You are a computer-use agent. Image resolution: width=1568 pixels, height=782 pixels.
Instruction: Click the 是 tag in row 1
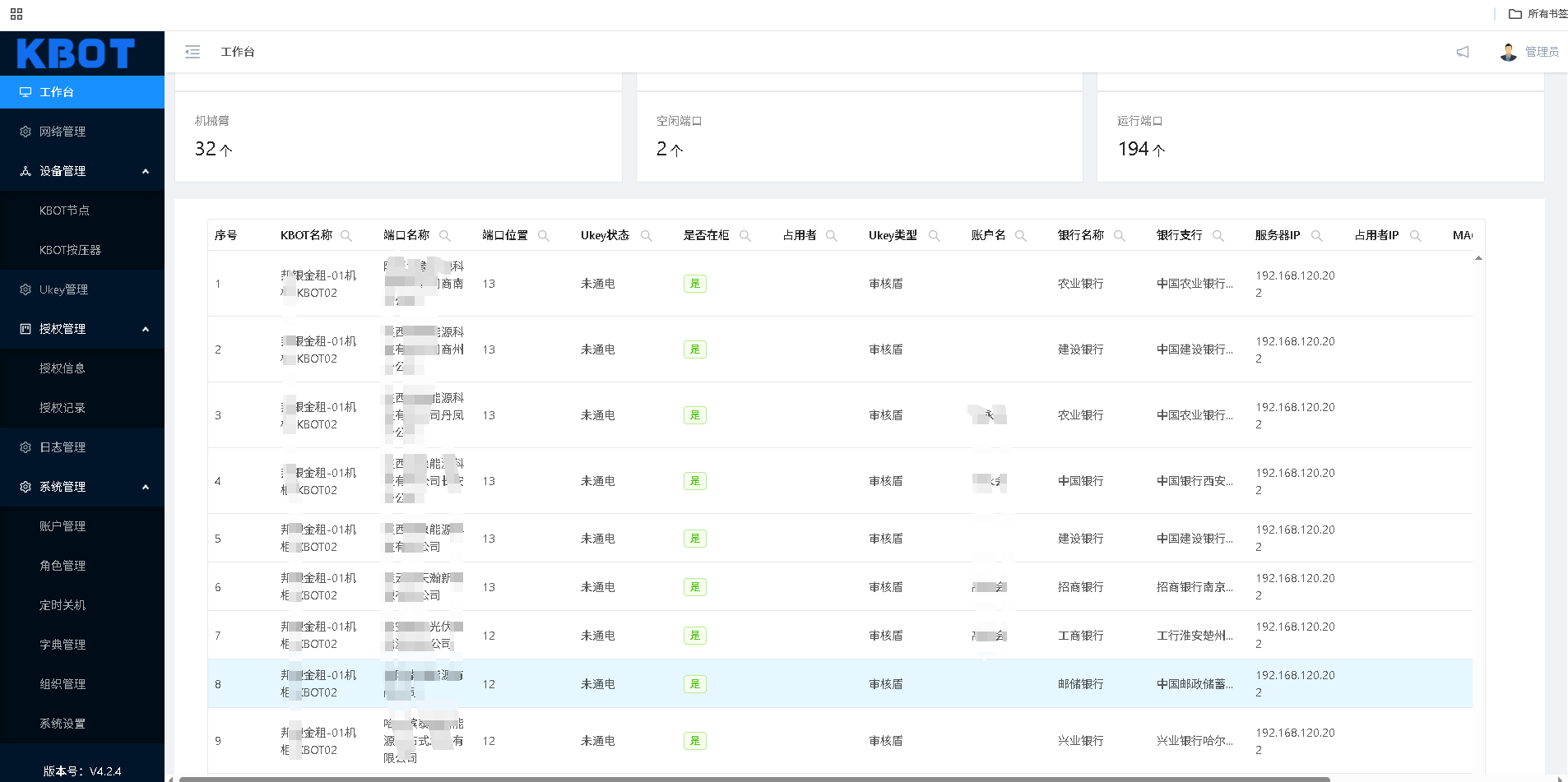(x=694, y=284)
